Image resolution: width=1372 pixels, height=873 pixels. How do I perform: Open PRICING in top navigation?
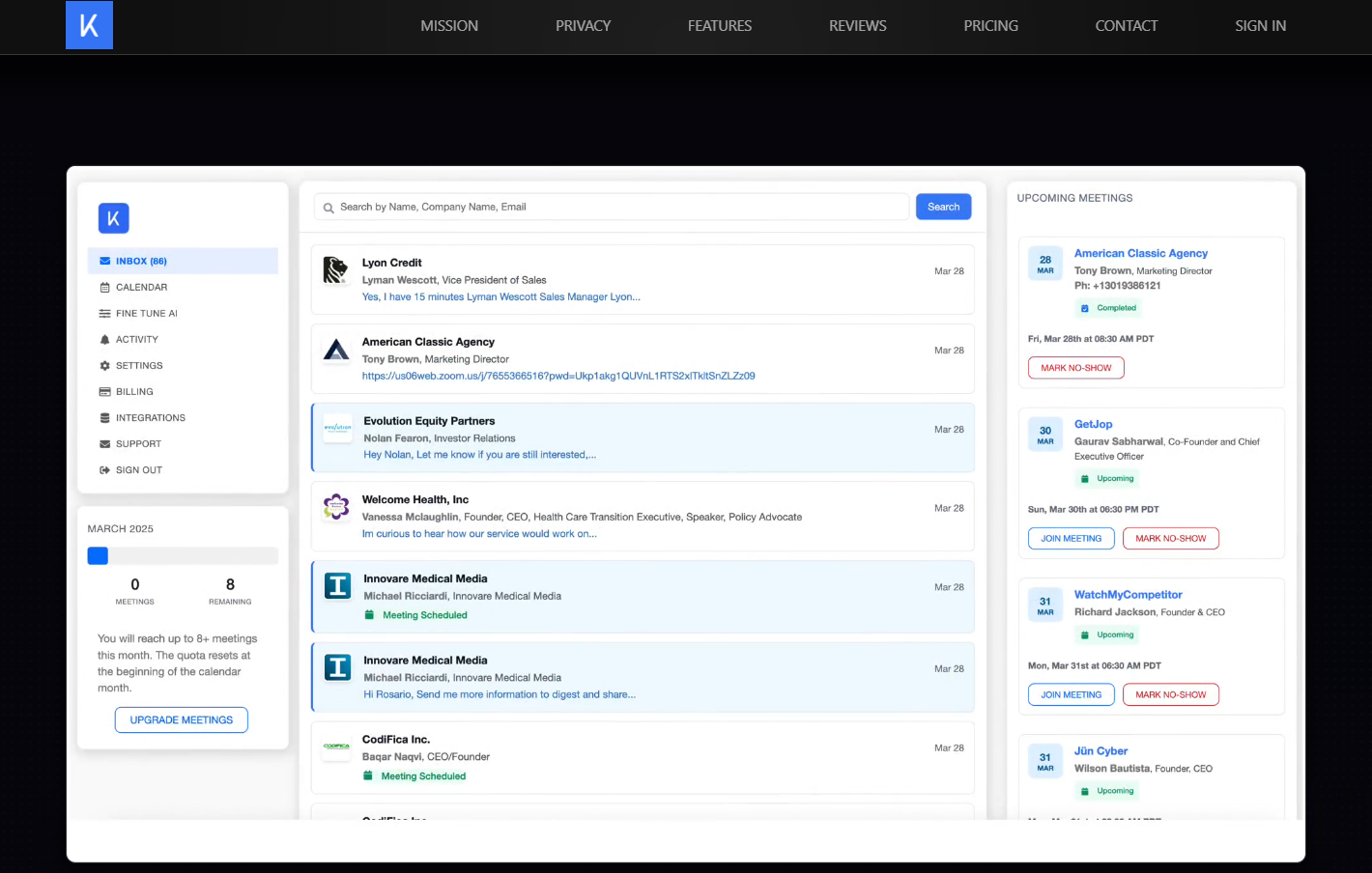tap(990, 26)
